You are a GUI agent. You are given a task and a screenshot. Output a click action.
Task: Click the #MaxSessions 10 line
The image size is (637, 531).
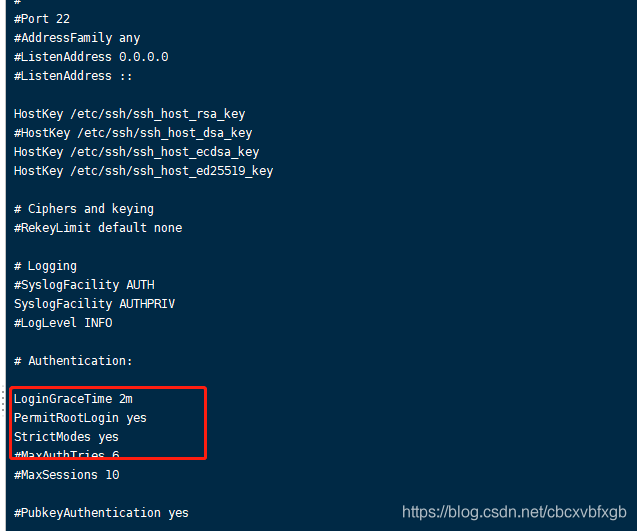pos(66,475)
